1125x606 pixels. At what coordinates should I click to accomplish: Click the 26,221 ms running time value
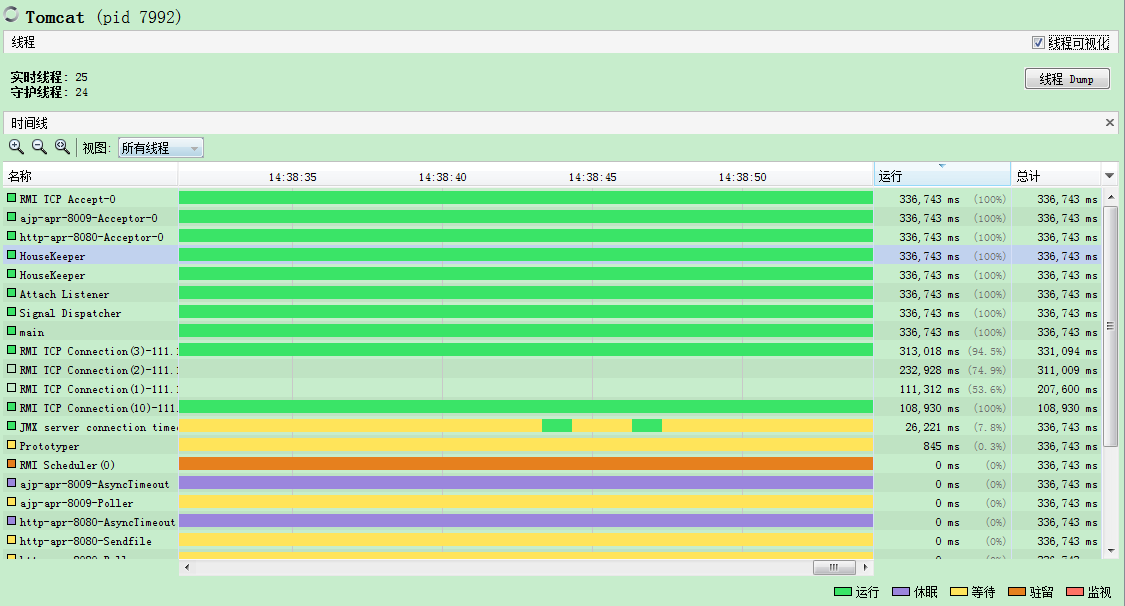coord(932,427)
